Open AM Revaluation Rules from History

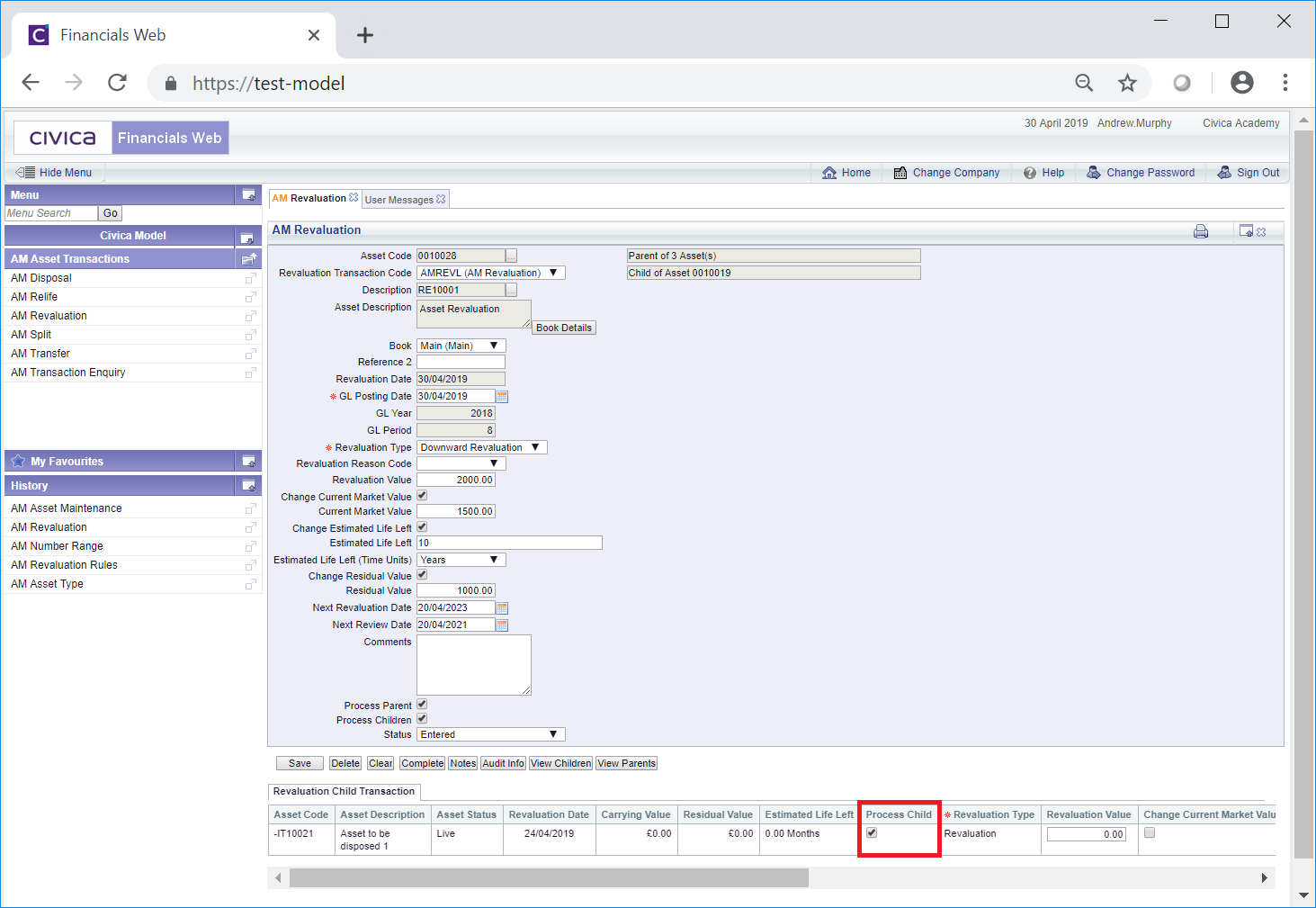tap(65, 565)
